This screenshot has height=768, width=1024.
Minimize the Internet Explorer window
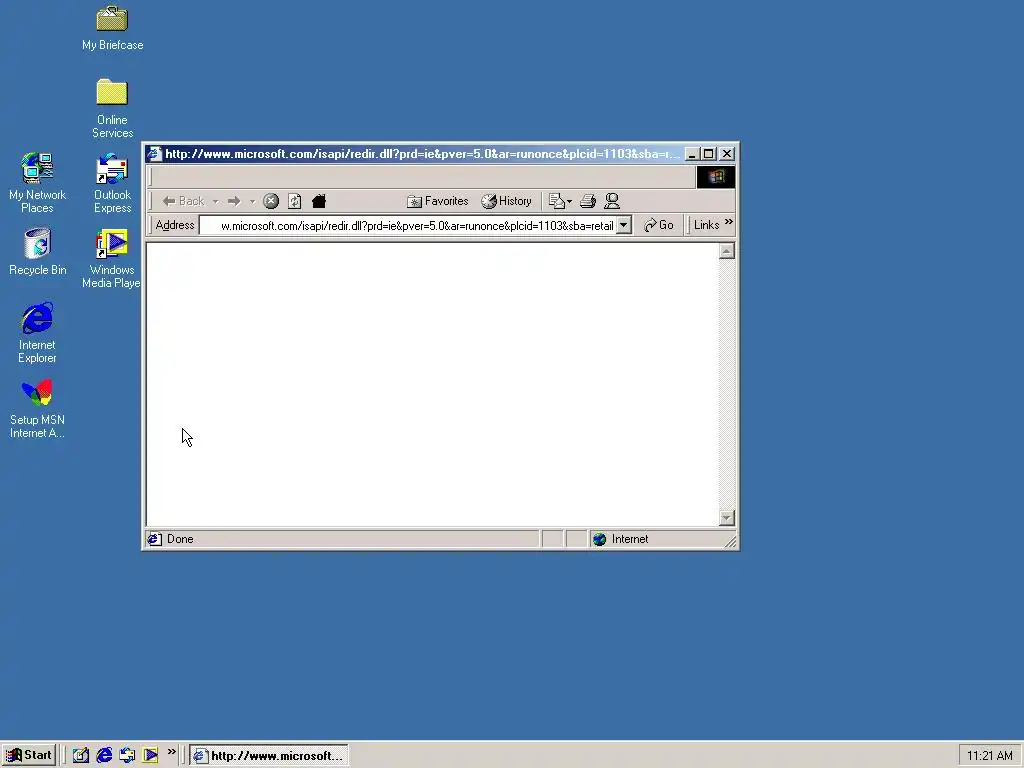[x=692, y=154]
